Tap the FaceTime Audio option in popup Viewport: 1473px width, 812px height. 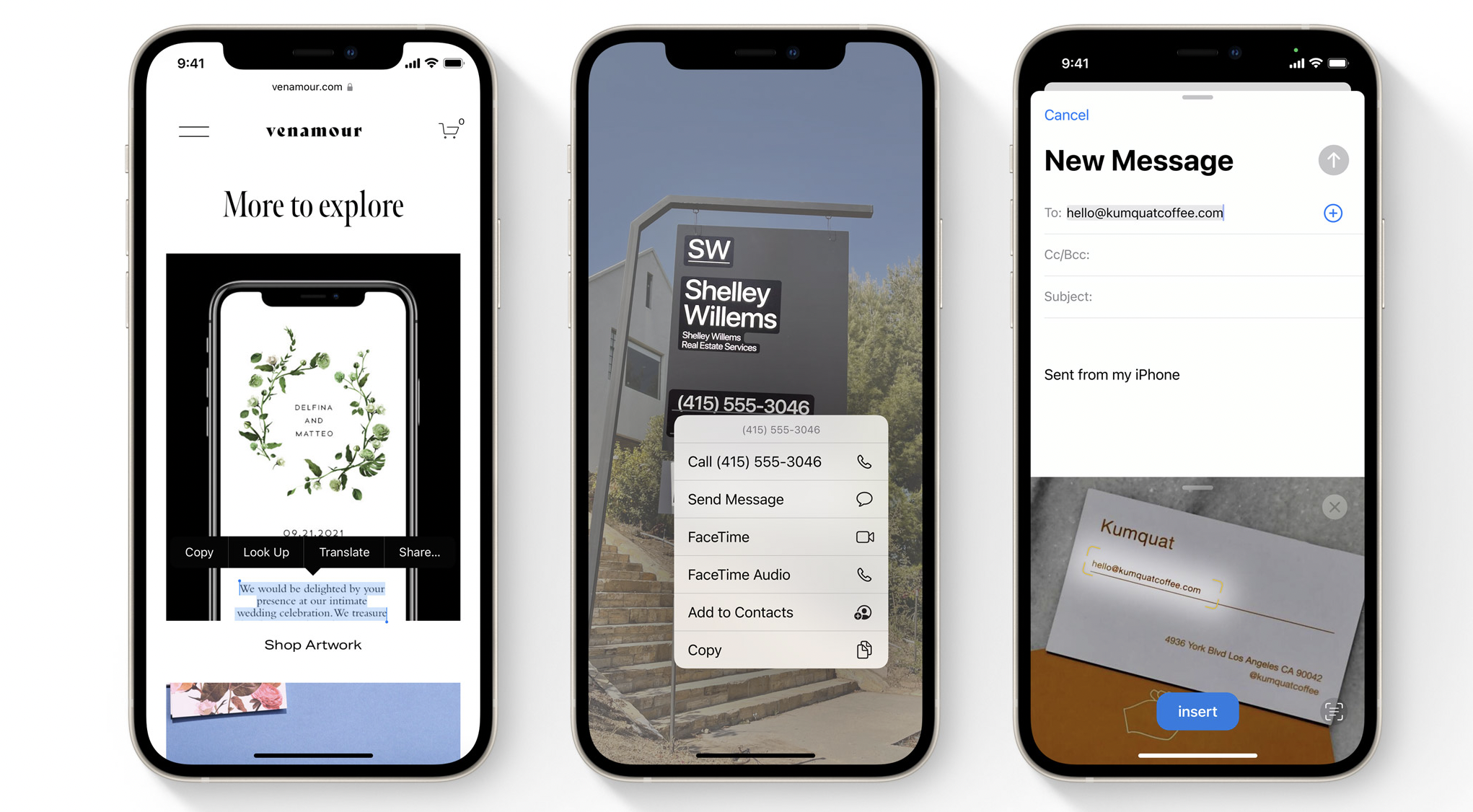(x=775, y=575)
